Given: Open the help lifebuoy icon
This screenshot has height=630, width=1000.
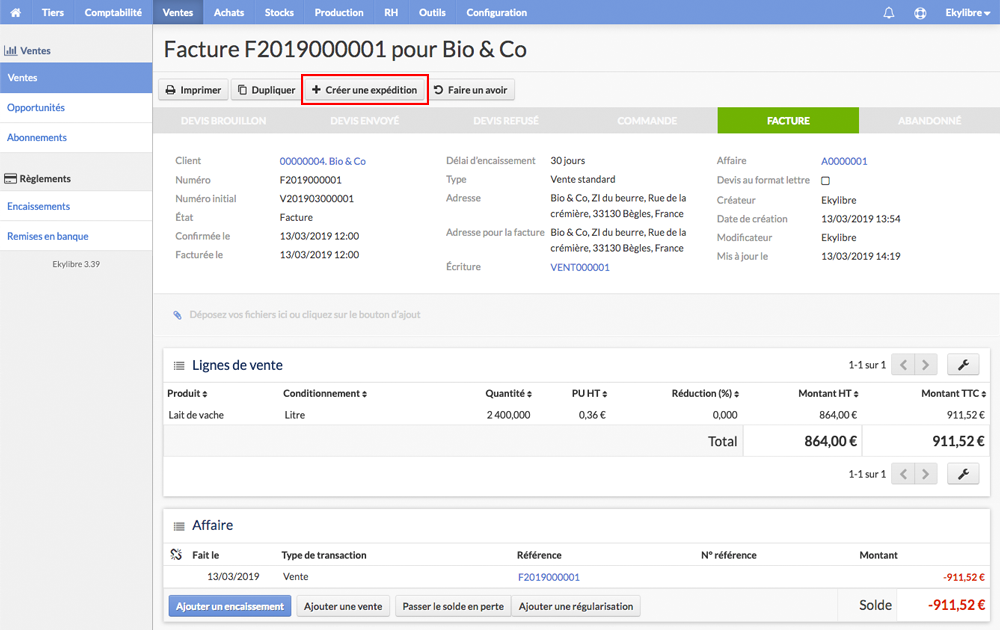Looking at the screenshot, I should [x=920, y=13].
